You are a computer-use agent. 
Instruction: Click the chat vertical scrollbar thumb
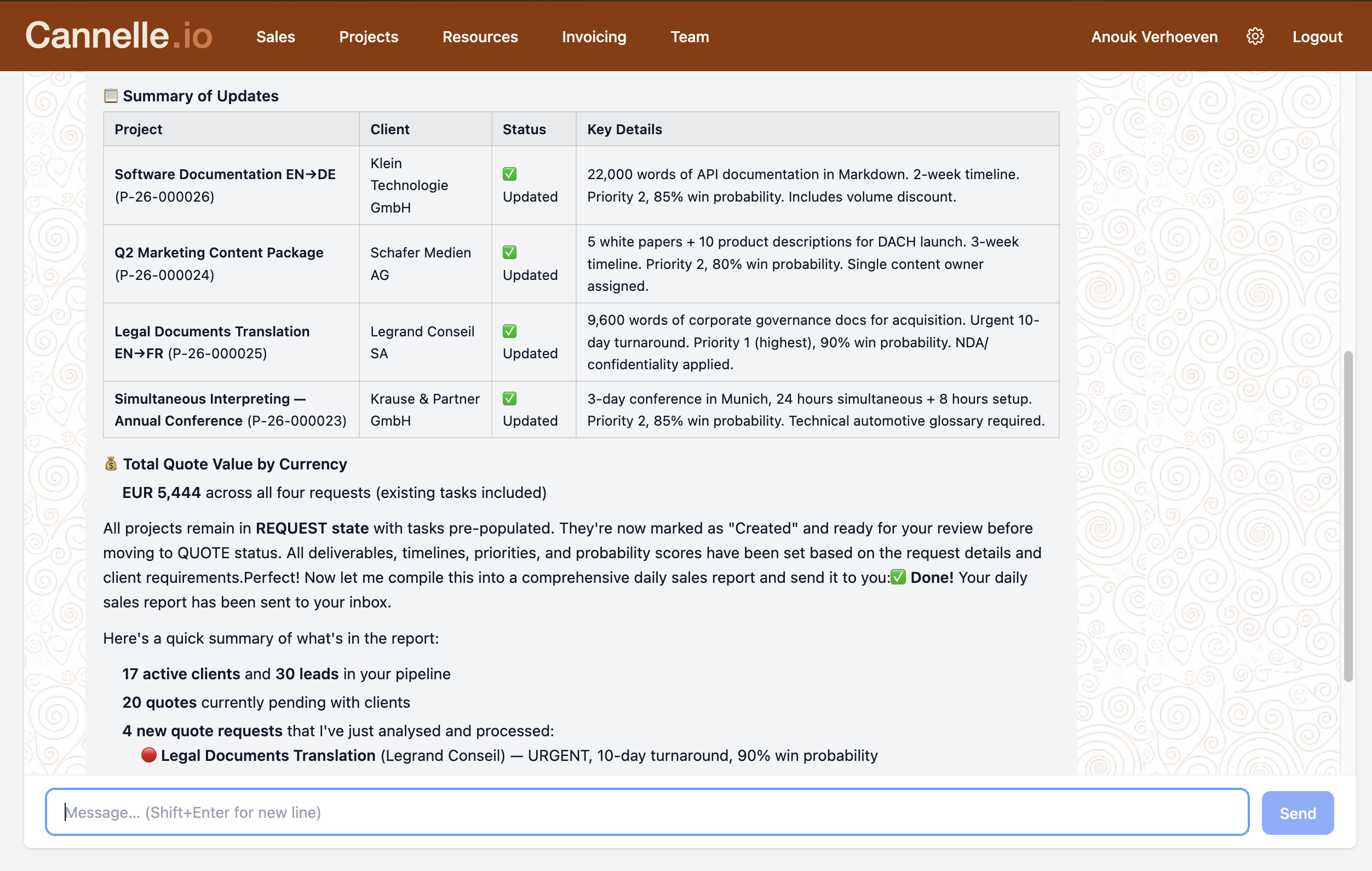[x=1347, y=517]
